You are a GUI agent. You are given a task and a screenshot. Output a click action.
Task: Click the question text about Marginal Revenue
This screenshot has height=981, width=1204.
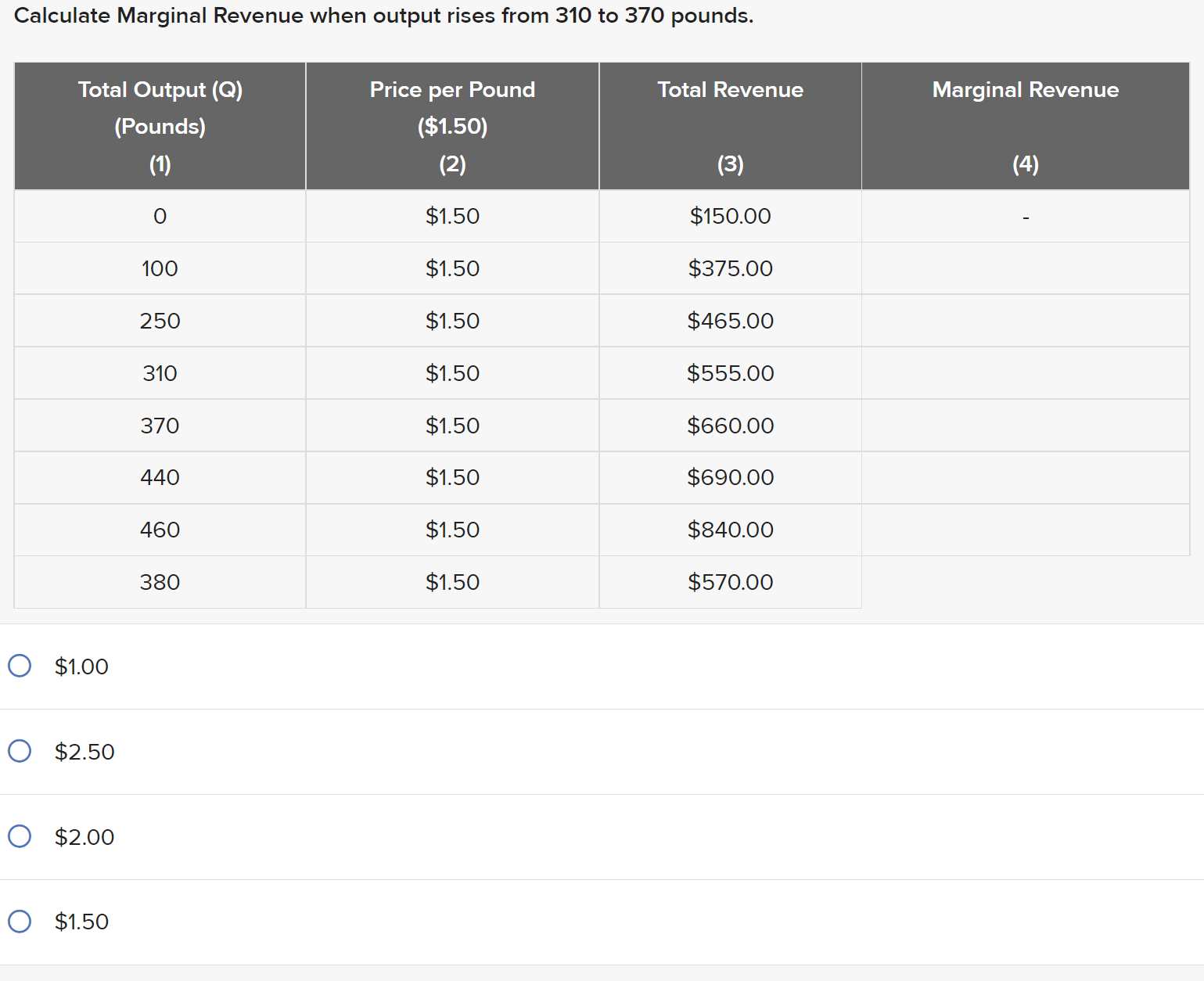[383, 15]
